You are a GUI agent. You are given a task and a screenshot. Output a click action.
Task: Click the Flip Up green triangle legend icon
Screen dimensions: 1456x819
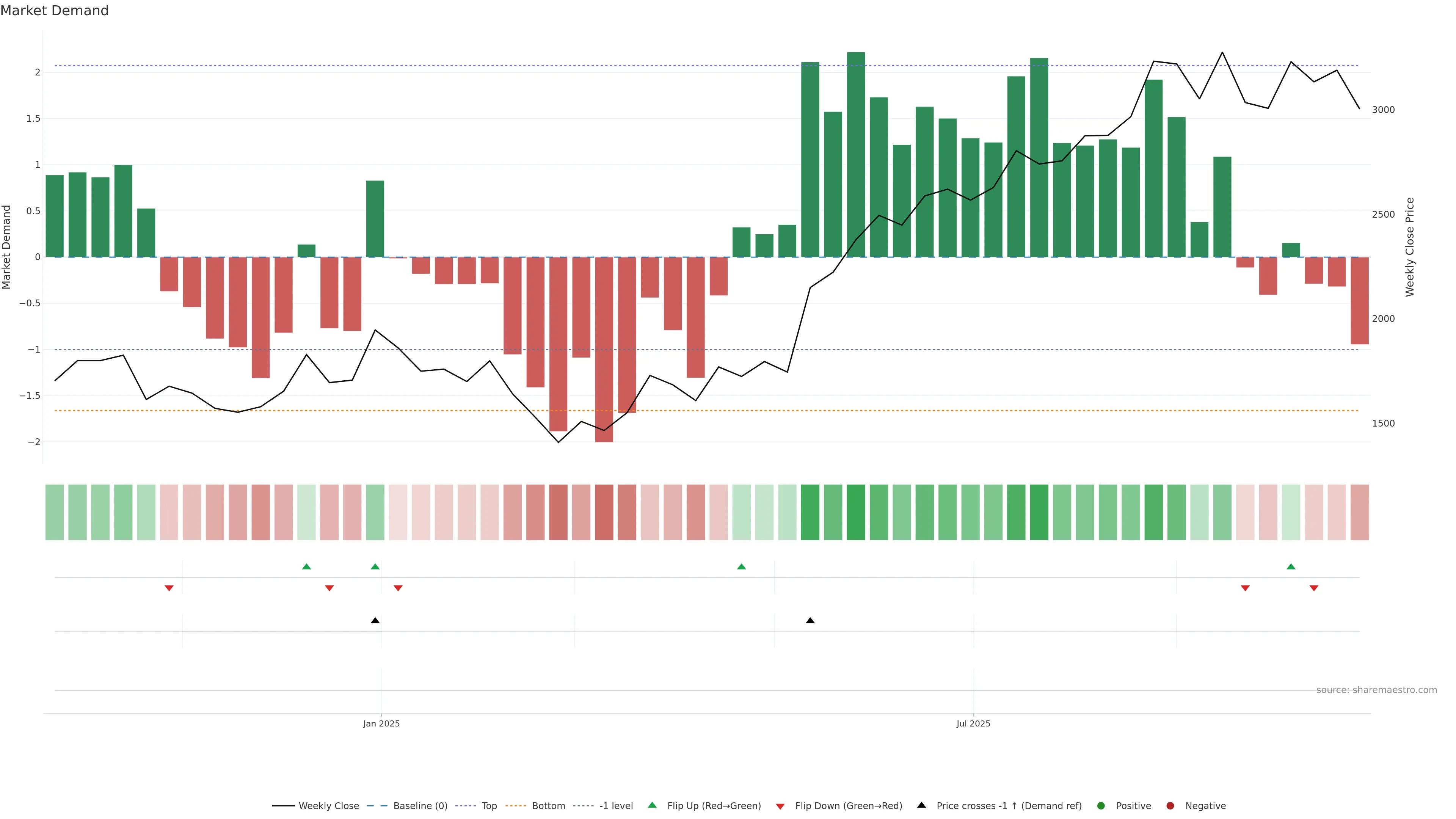tap(652, 805)
